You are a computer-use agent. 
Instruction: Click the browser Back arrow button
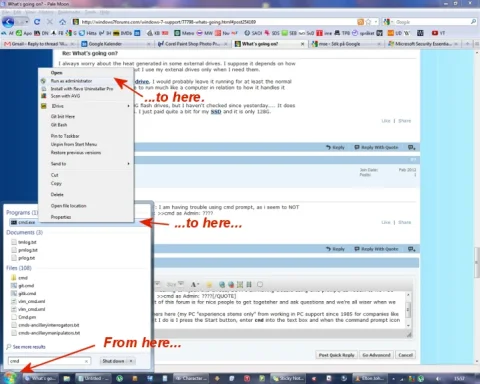(x=8, y=22)
